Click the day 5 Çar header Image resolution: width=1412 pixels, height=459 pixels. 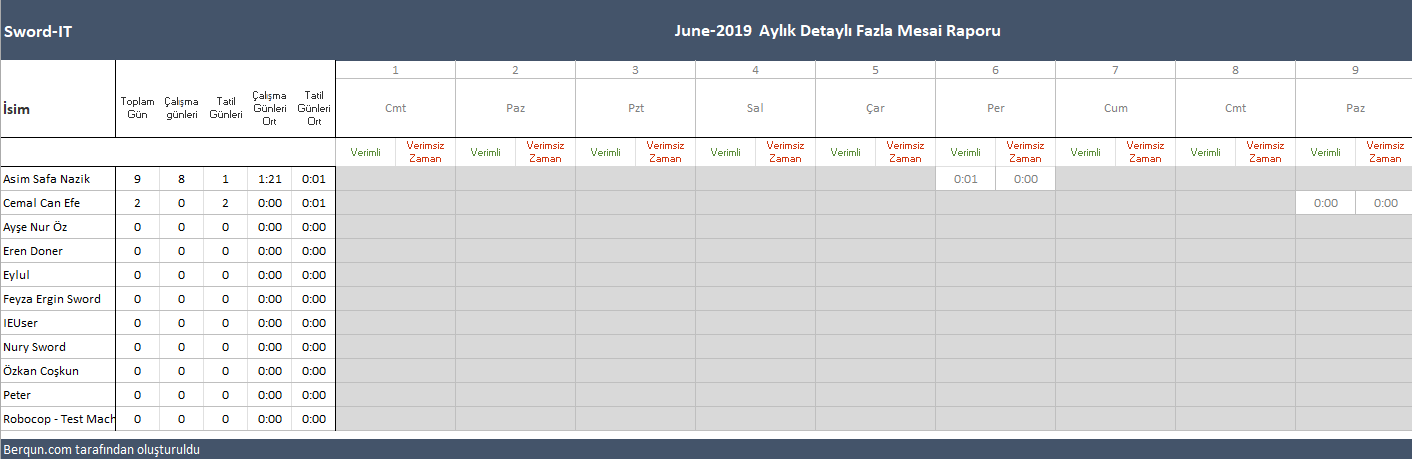pos(875,108)
